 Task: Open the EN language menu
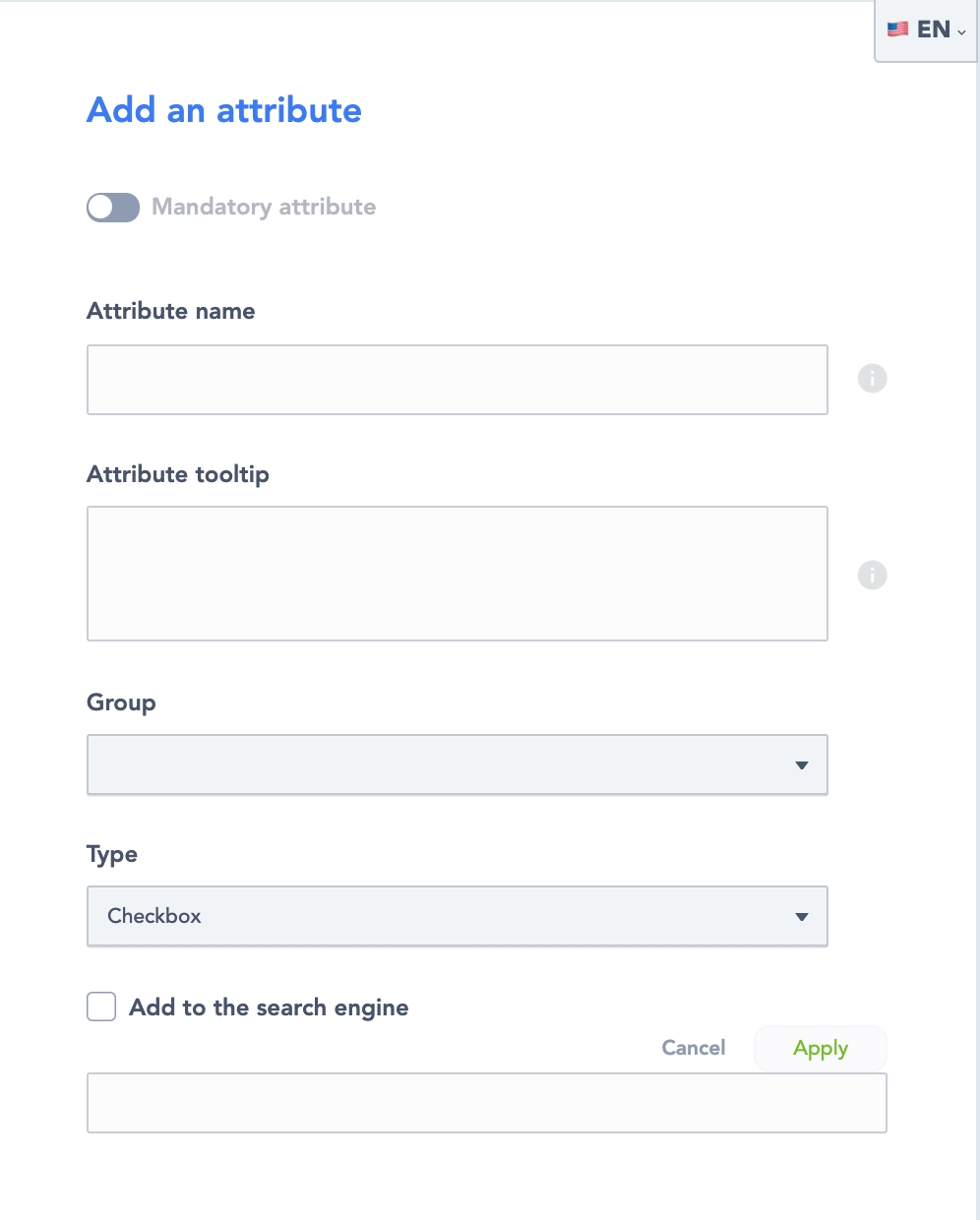pos(932,30)
